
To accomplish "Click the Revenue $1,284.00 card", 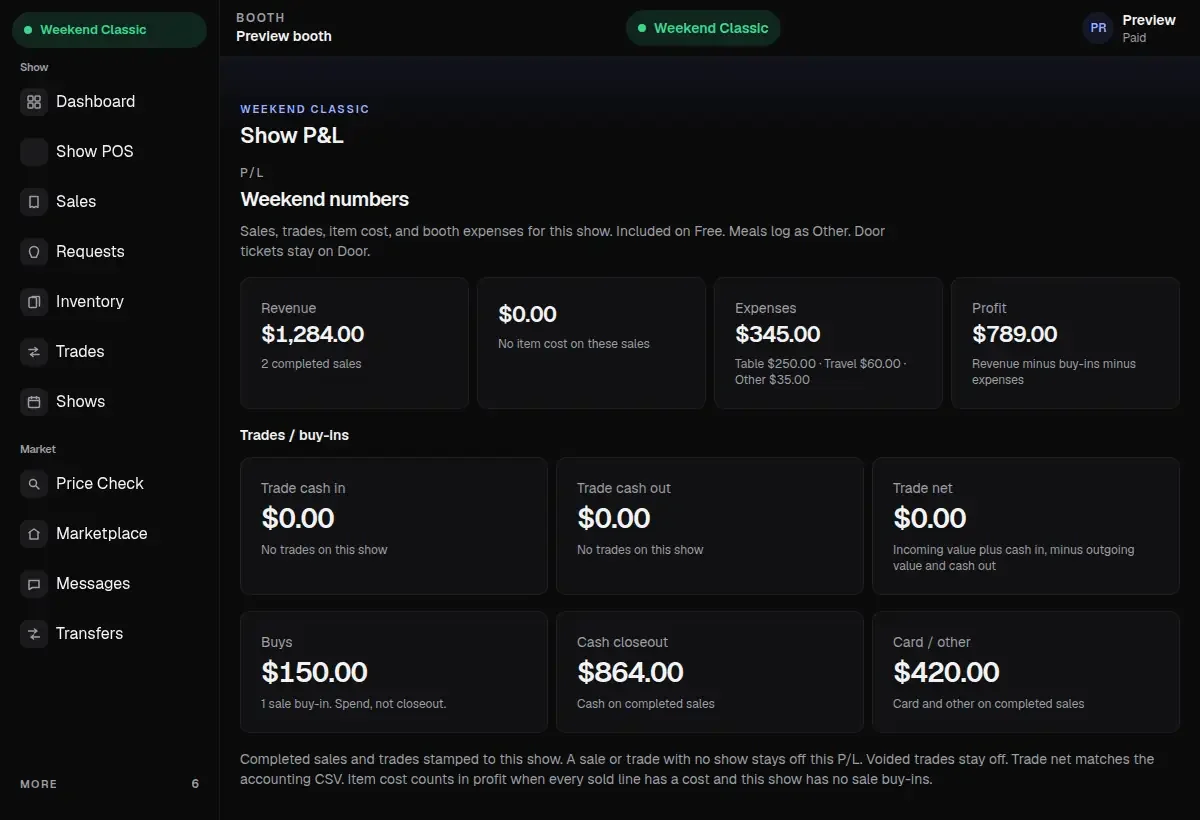I will [354, 343].
